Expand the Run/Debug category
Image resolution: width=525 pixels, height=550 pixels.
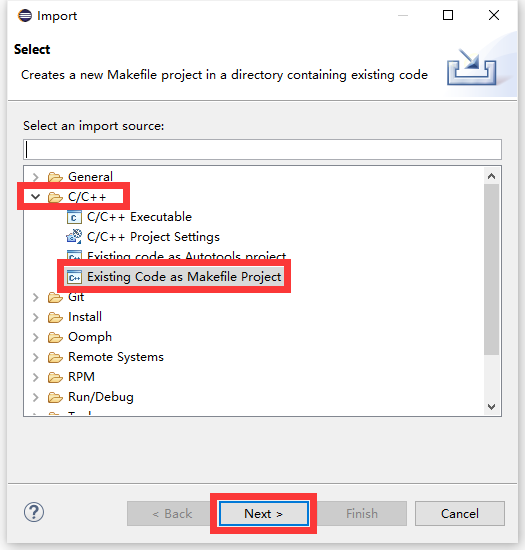coord(35,397)
